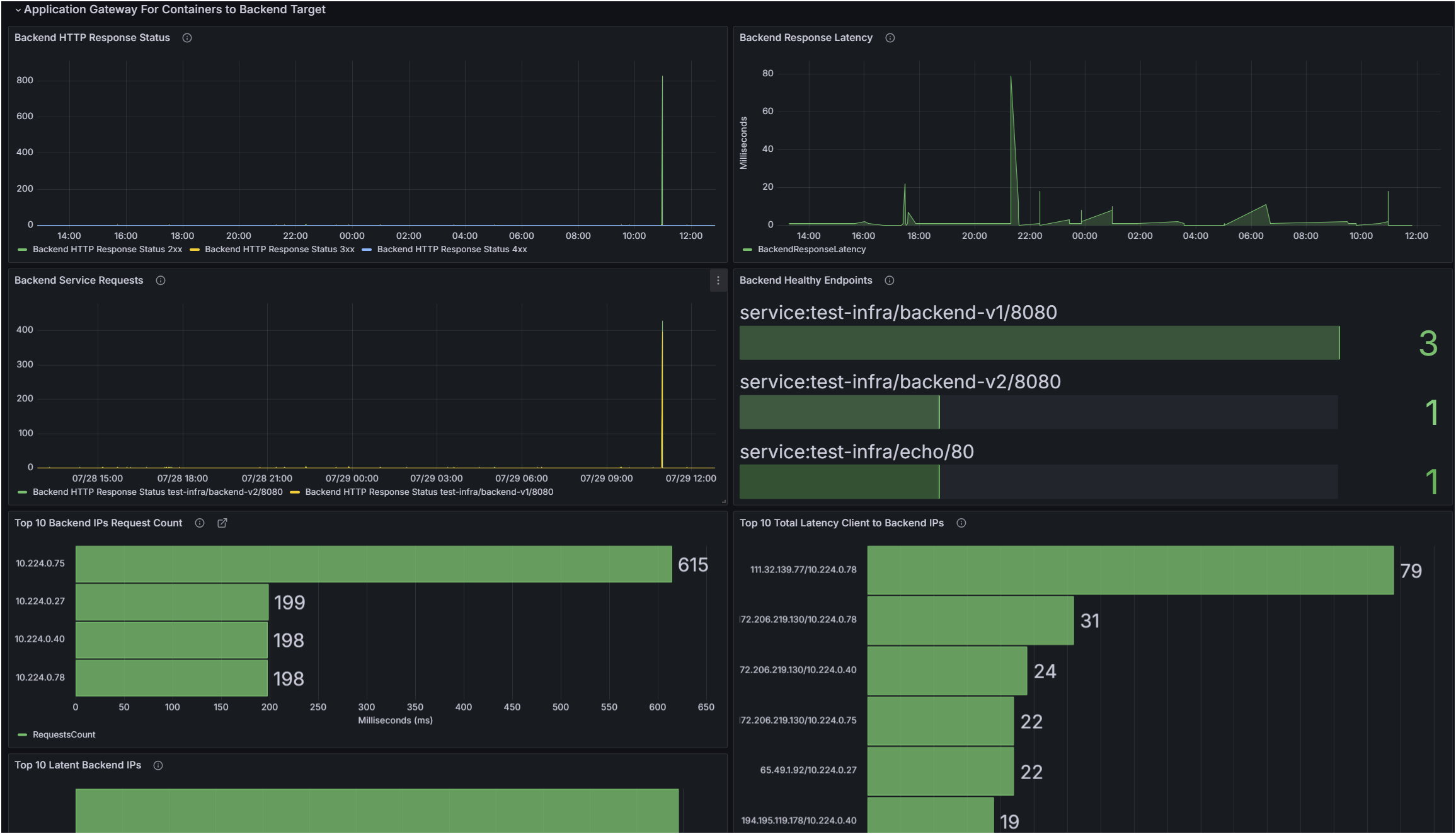Click the RequestsCount legend label
This screenshot has width=1456, height=834.
(x=64, y=735)
